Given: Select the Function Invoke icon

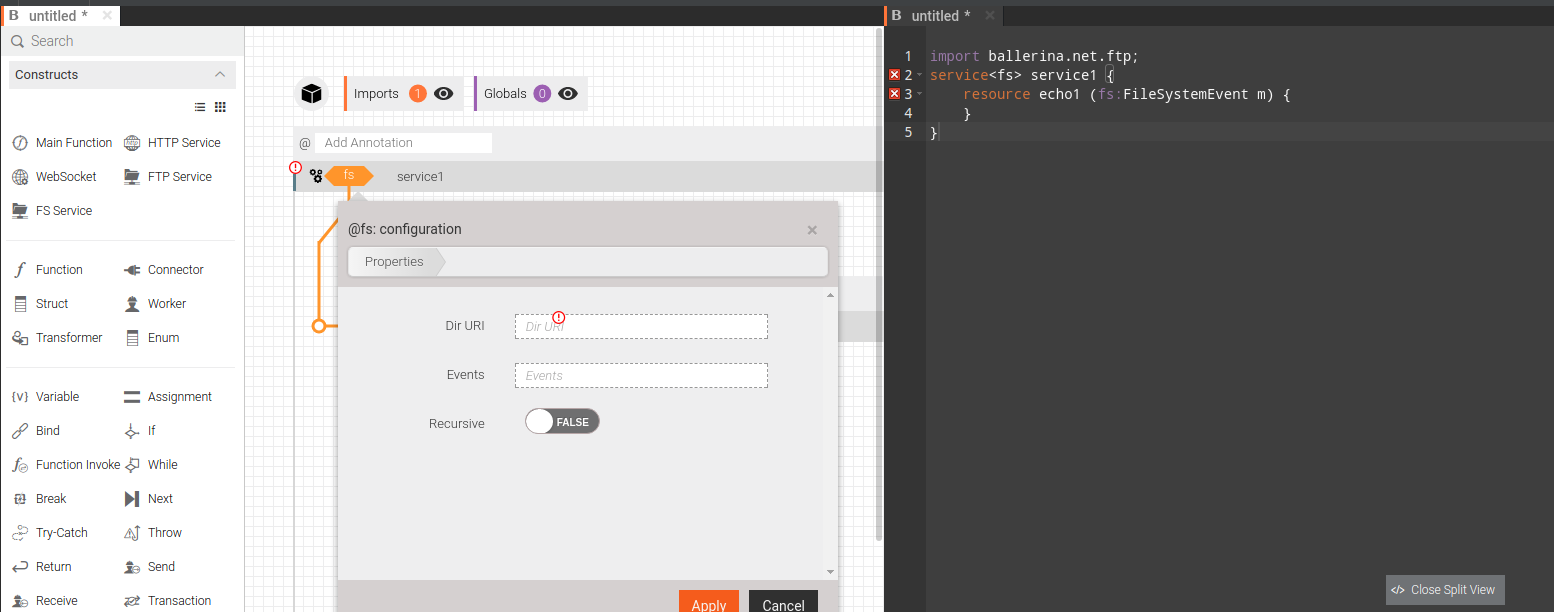Looking at the screenshot, I should click(19, 465).
